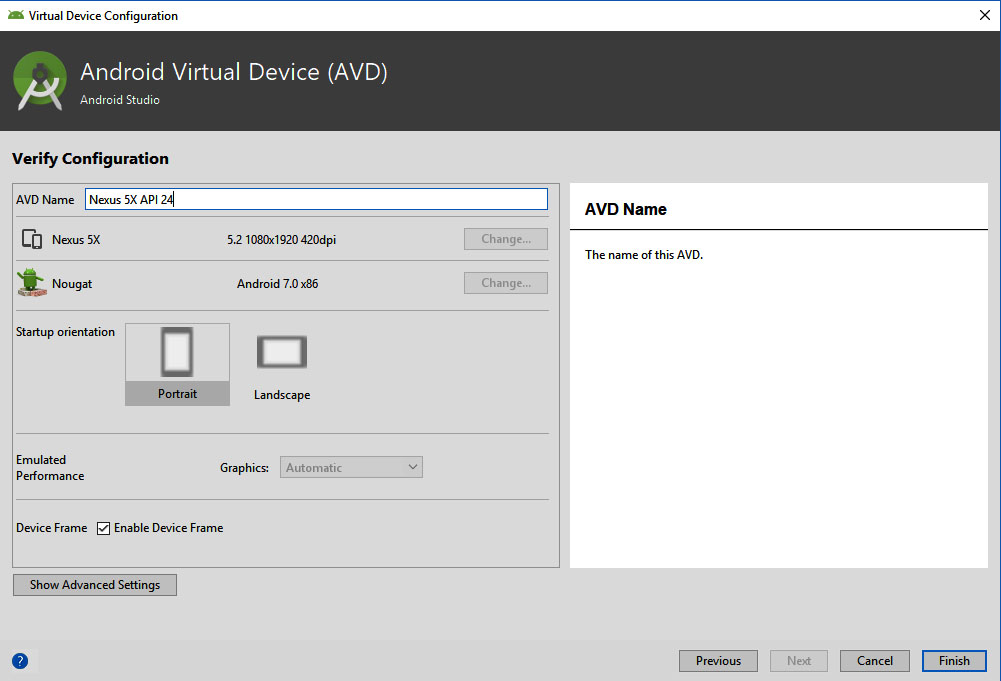The height and width of the screenshot is (681, 1001).
Task: Click the AVD Name text field
Action: pyautogui.click(x=316, y=199)
